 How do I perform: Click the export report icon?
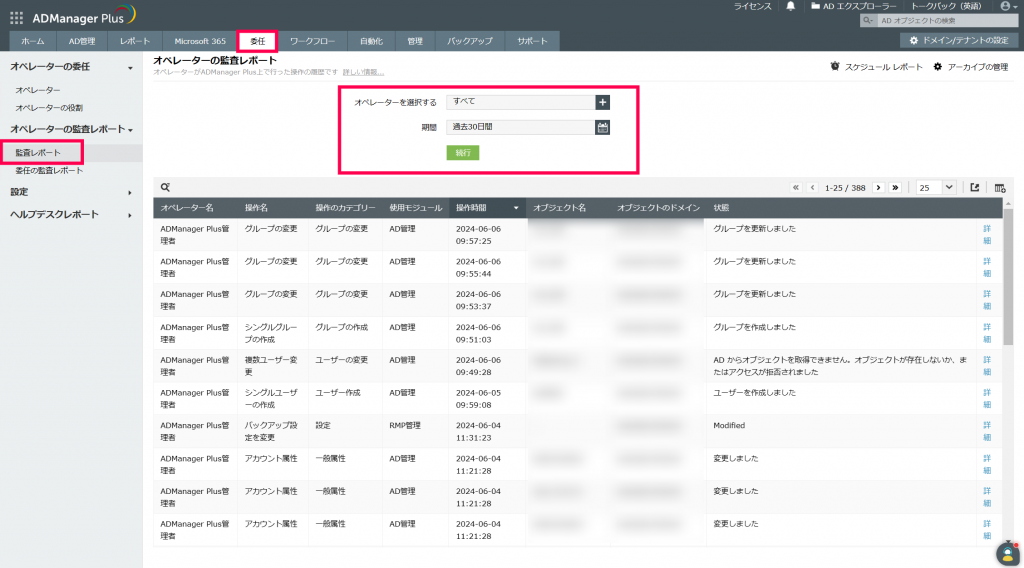pos(974,187)
